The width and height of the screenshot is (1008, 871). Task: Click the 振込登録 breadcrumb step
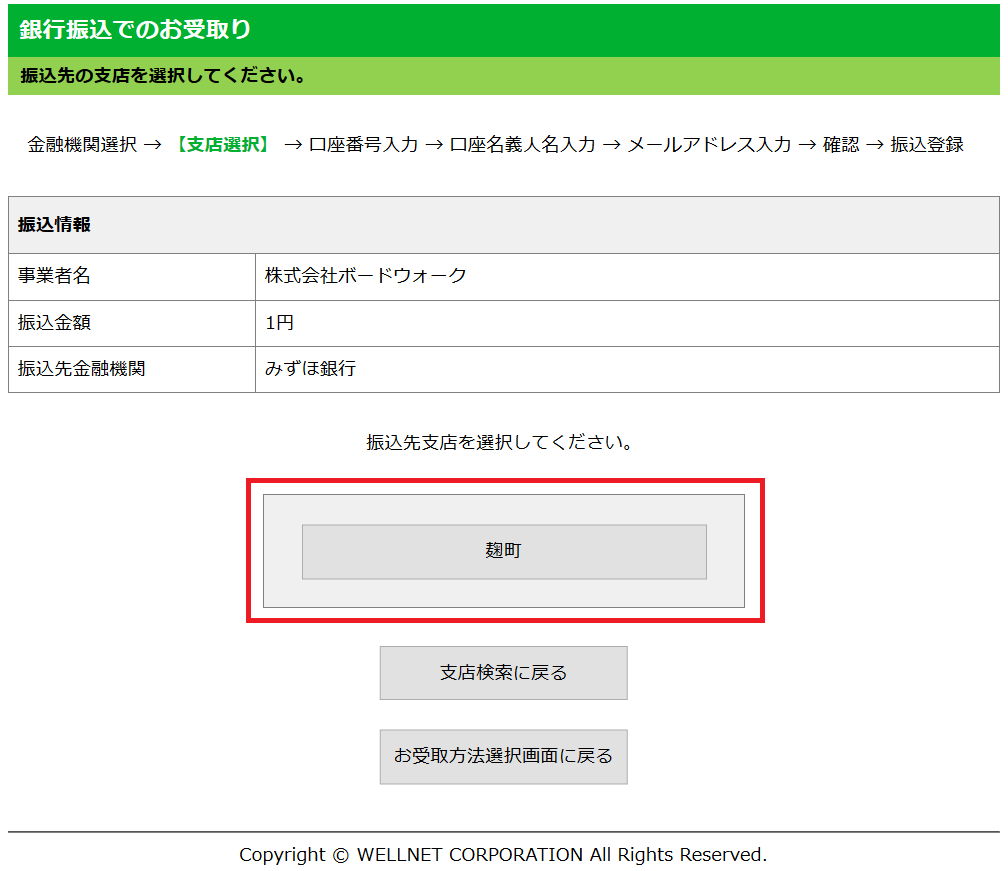click(927, 145)
